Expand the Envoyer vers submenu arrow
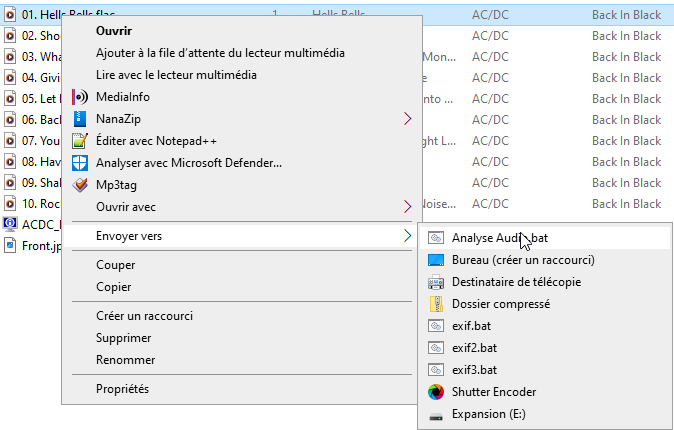The width and height of the screenshot is (674, 430). pyautogui.click(x=407, y=236)
